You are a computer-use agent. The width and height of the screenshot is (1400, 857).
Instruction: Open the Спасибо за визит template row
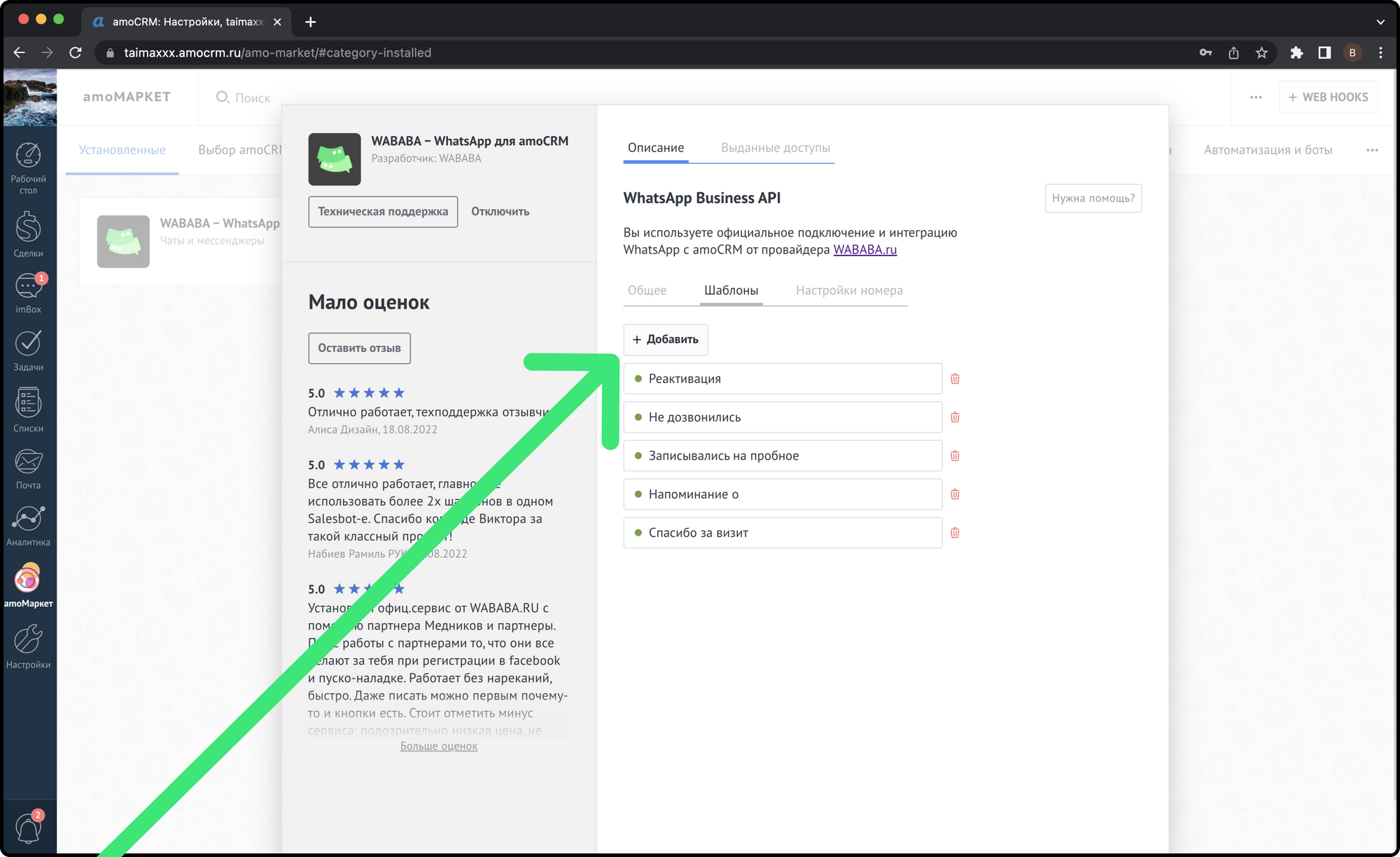tap(783, 533)
